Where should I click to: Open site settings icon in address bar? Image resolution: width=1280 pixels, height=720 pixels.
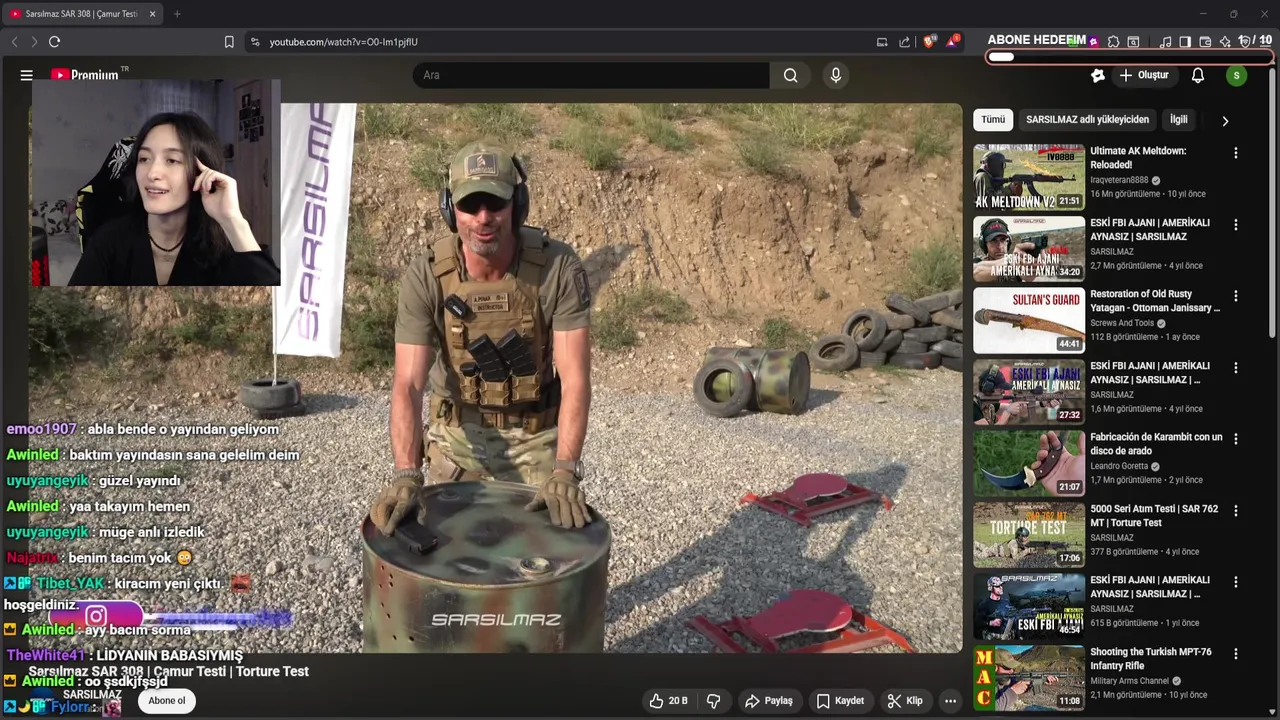(255, 42)
